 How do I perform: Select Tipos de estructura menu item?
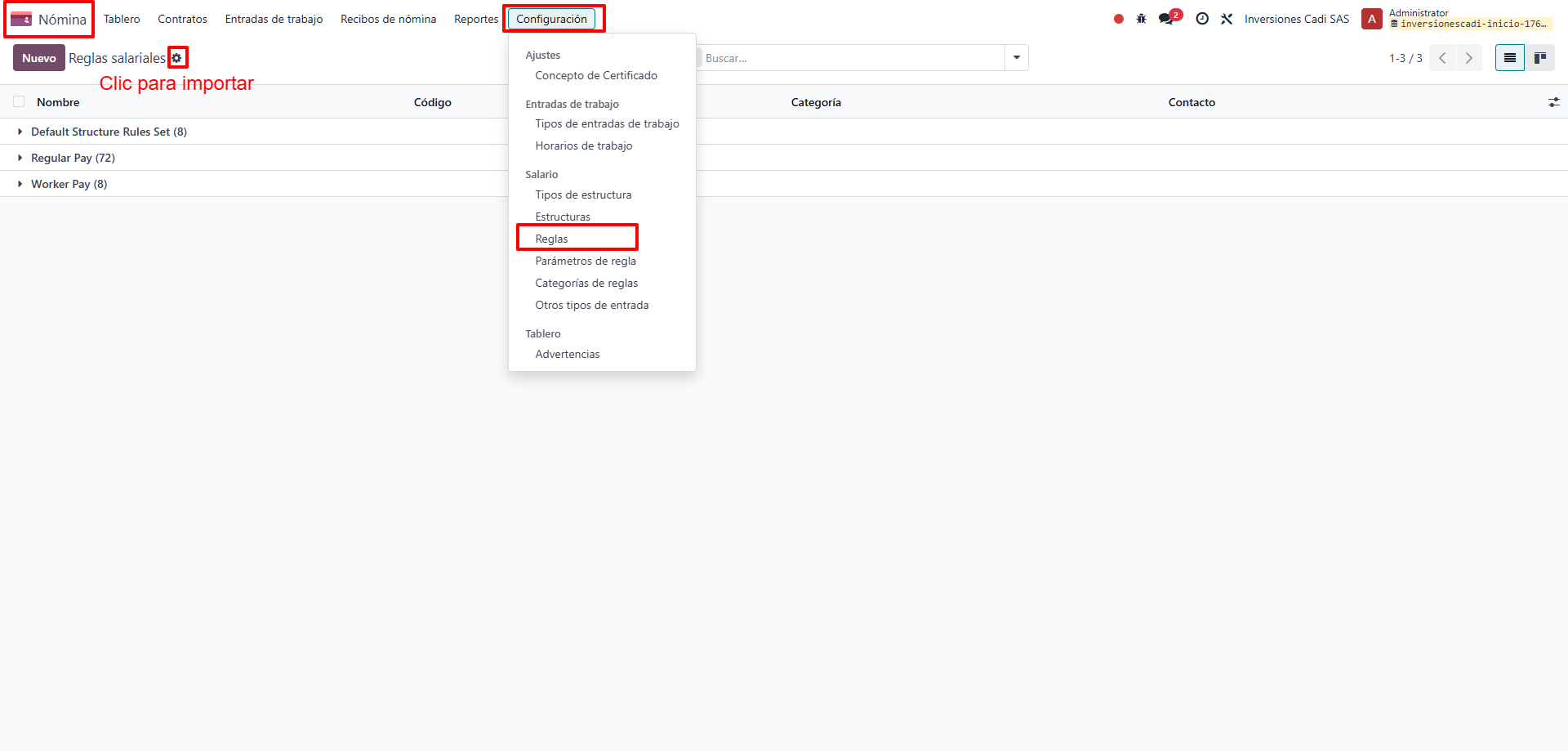[583, 194]
